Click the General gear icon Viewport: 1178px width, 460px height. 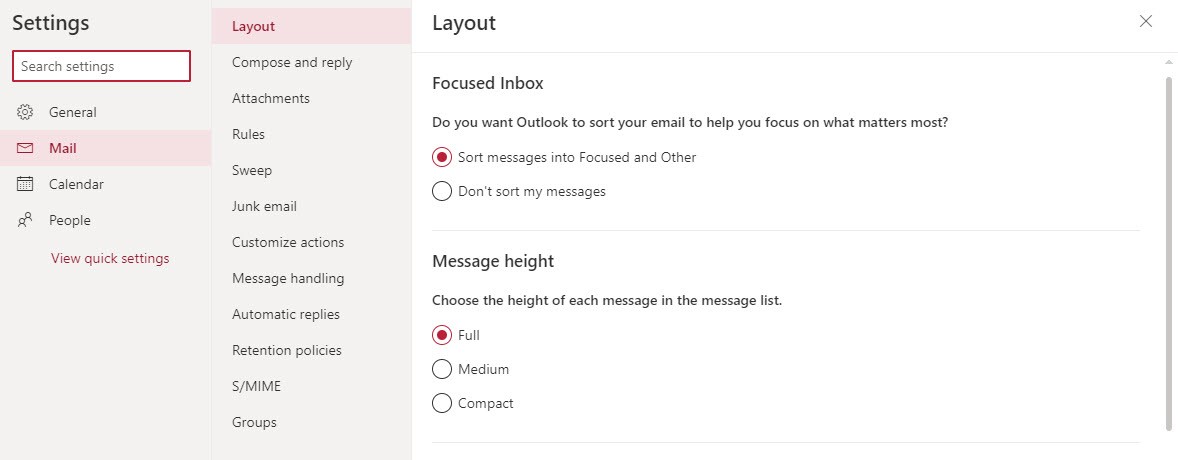[25, 112]
